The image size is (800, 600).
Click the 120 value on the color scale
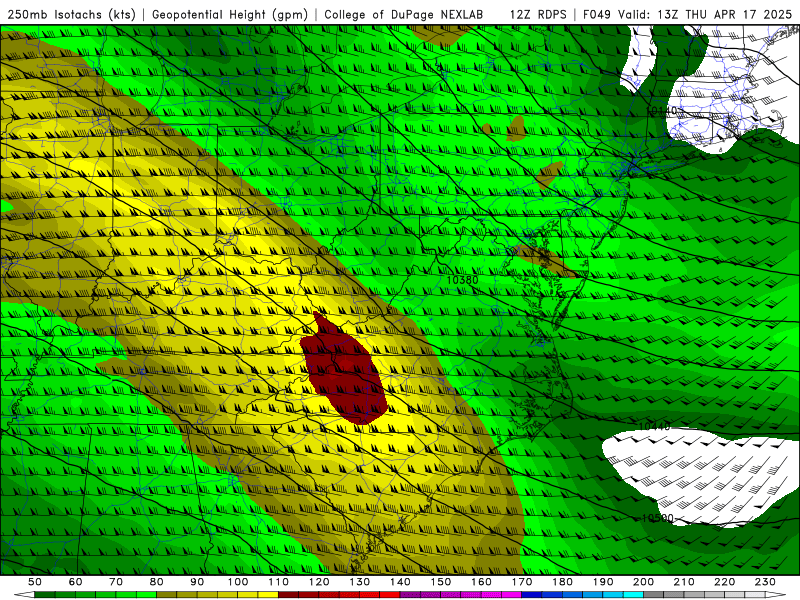(x=319, y=582)
